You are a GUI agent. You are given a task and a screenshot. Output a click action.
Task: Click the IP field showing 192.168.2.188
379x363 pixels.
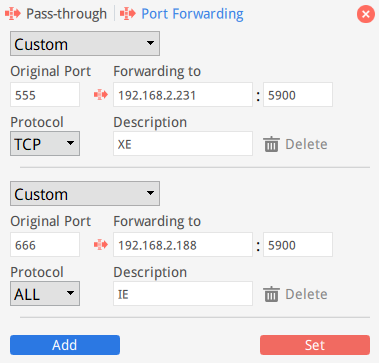(x=183, y=245)
